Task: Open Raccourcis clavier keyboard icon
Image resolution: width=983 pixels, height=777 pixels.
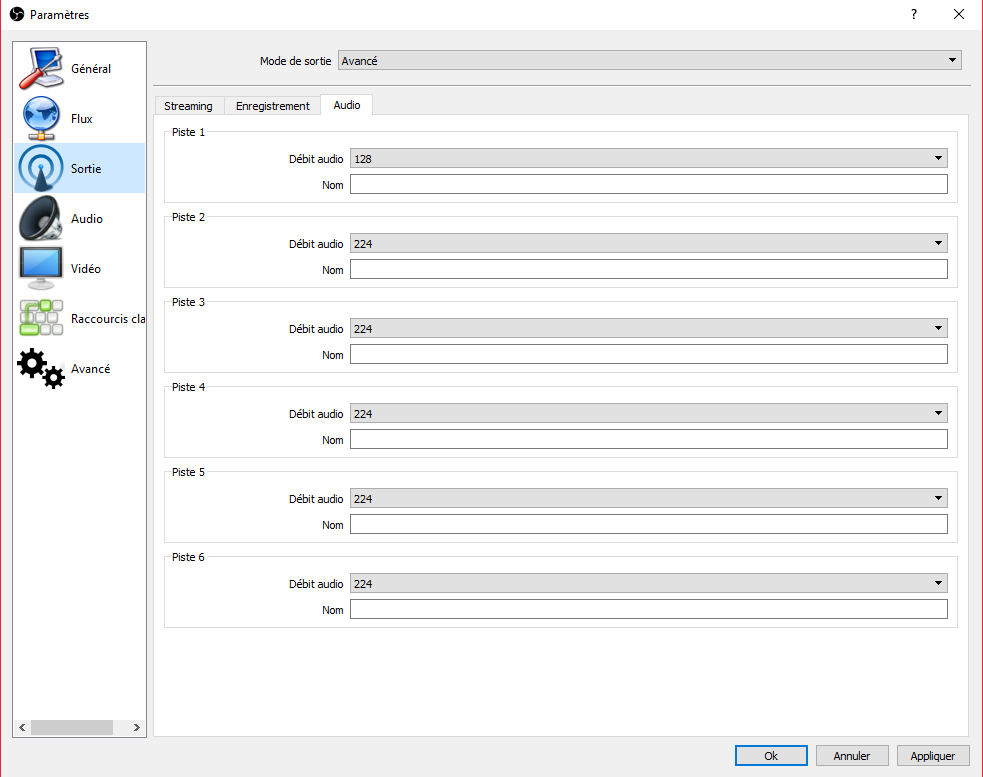Action: [41, 318]
